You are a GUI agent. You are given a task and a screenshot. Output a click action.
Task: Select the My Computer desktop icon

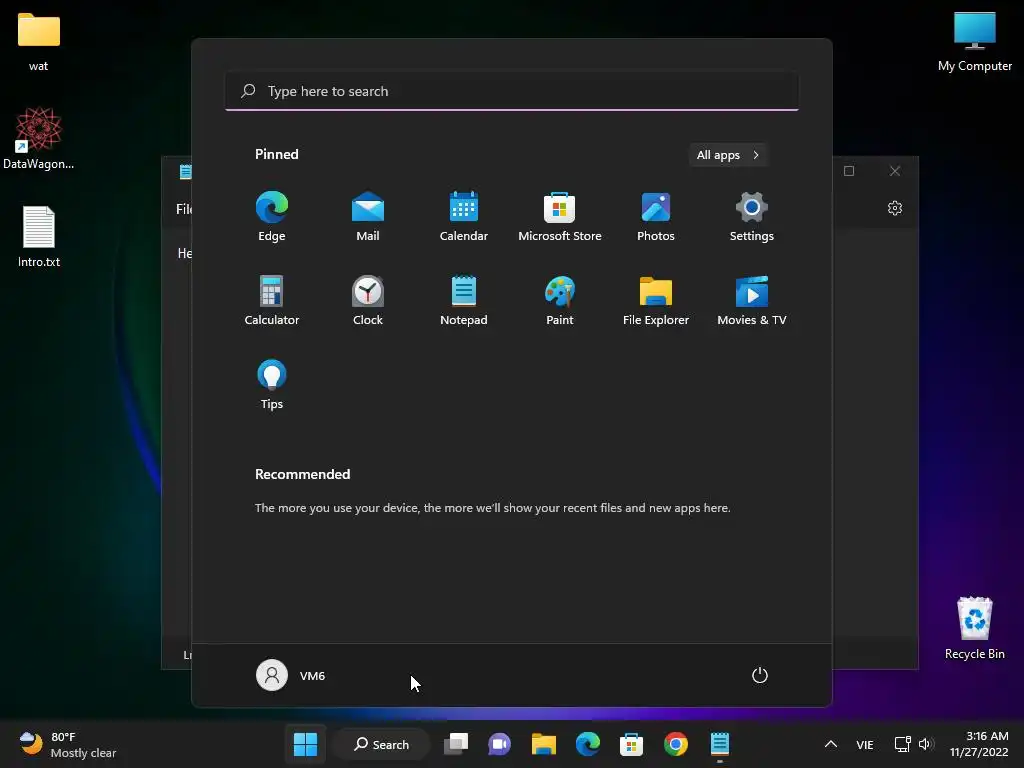click(974, 41)
